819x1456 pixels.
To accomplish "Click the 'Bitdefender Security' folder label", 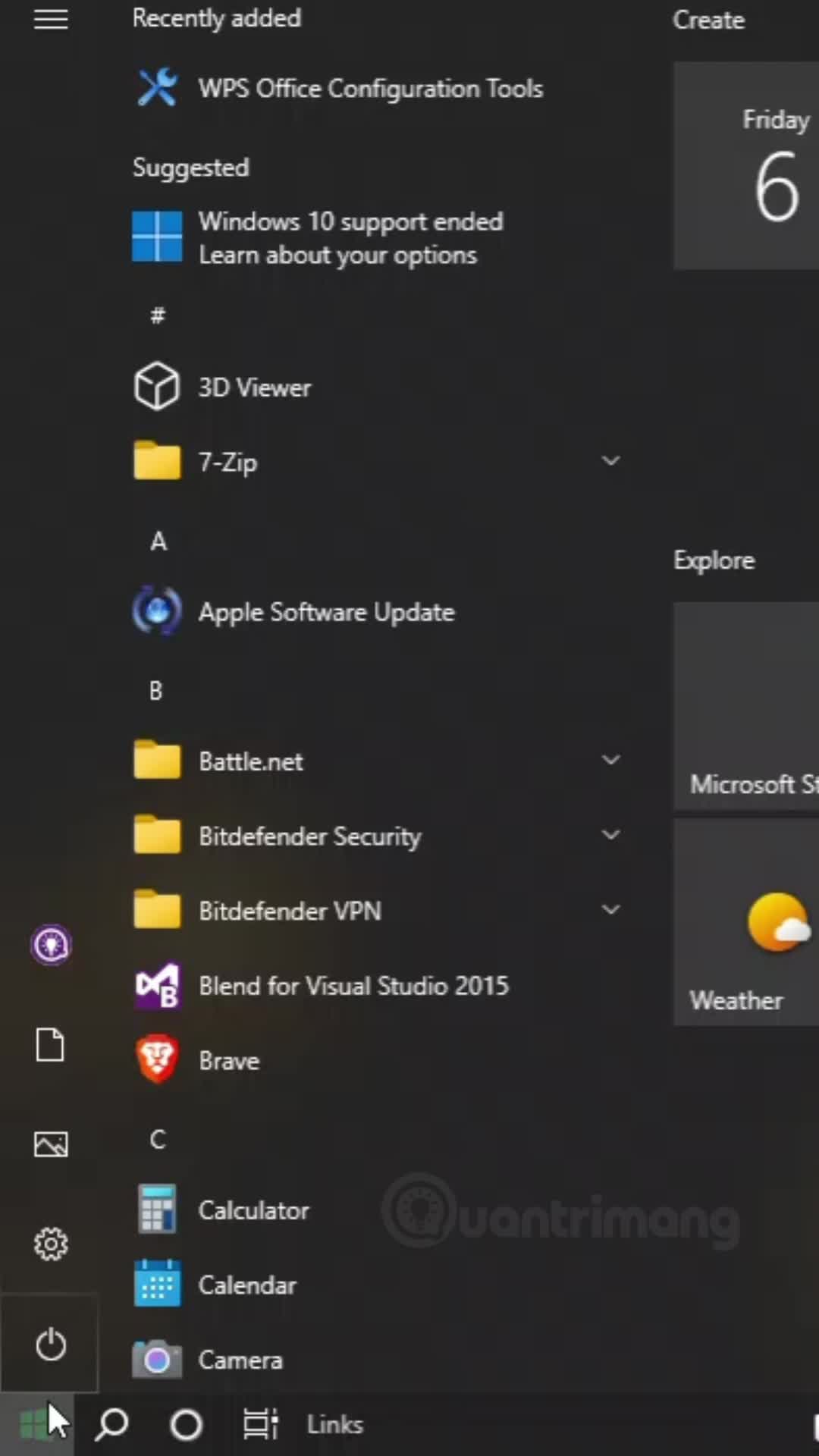I will [x=310, y=836].
